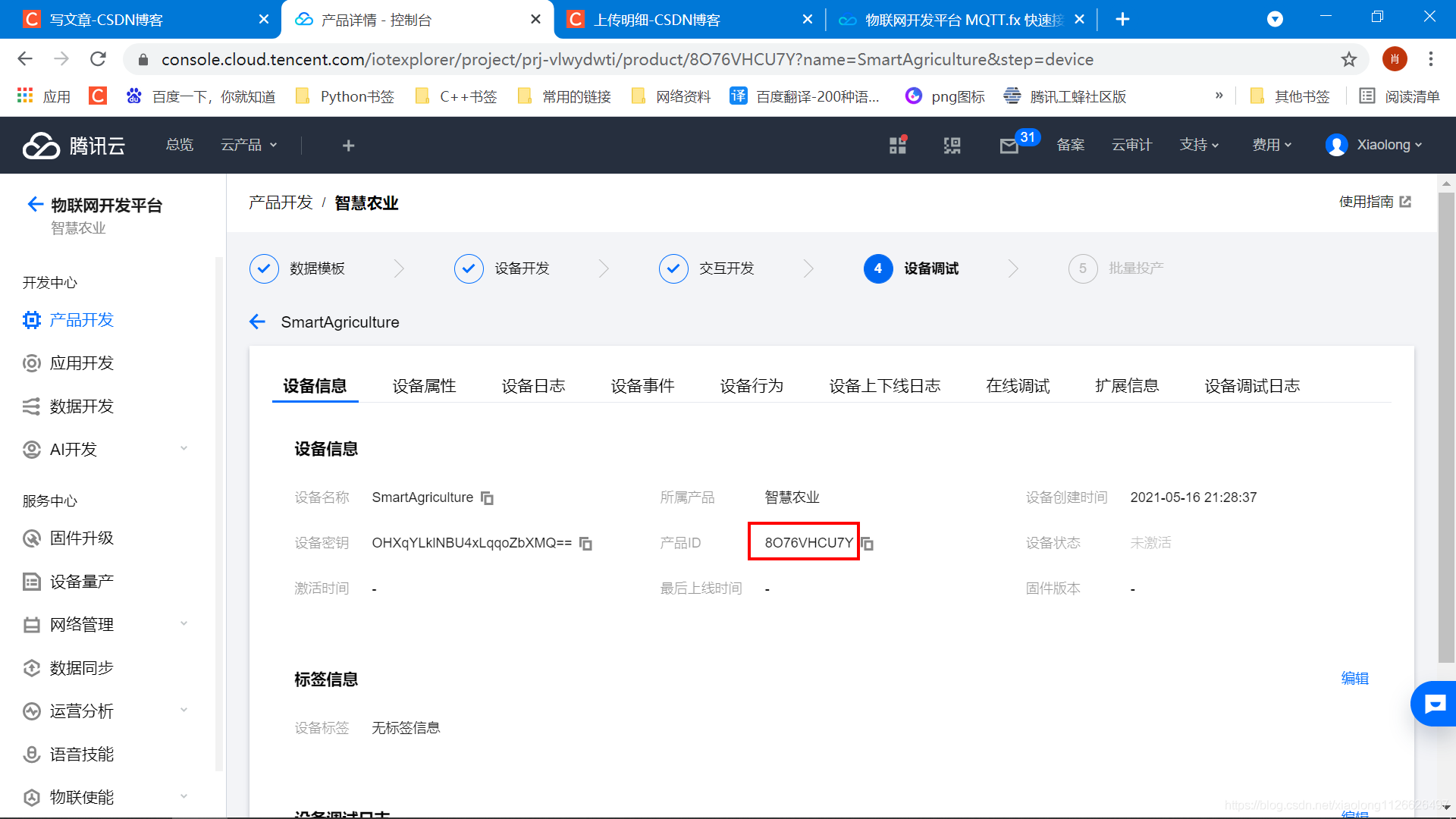Open the message inbox with 31 badge

(x=1009, y=146)
